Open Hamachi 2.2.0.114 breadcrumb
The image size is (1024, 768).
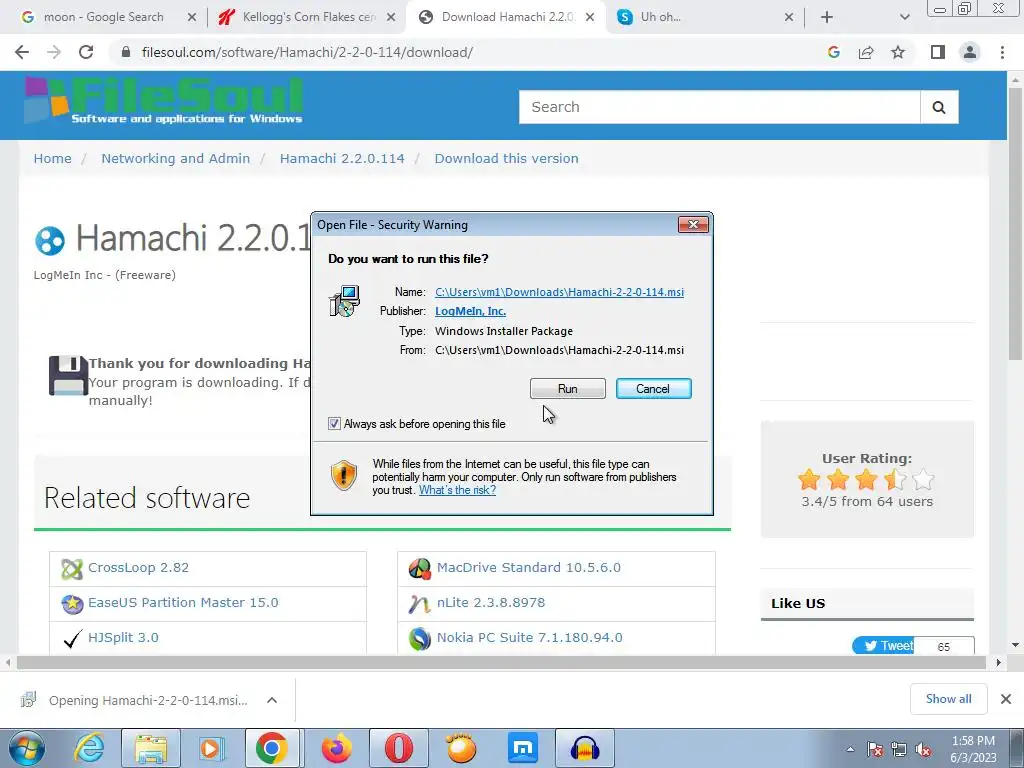click(342, 159)
